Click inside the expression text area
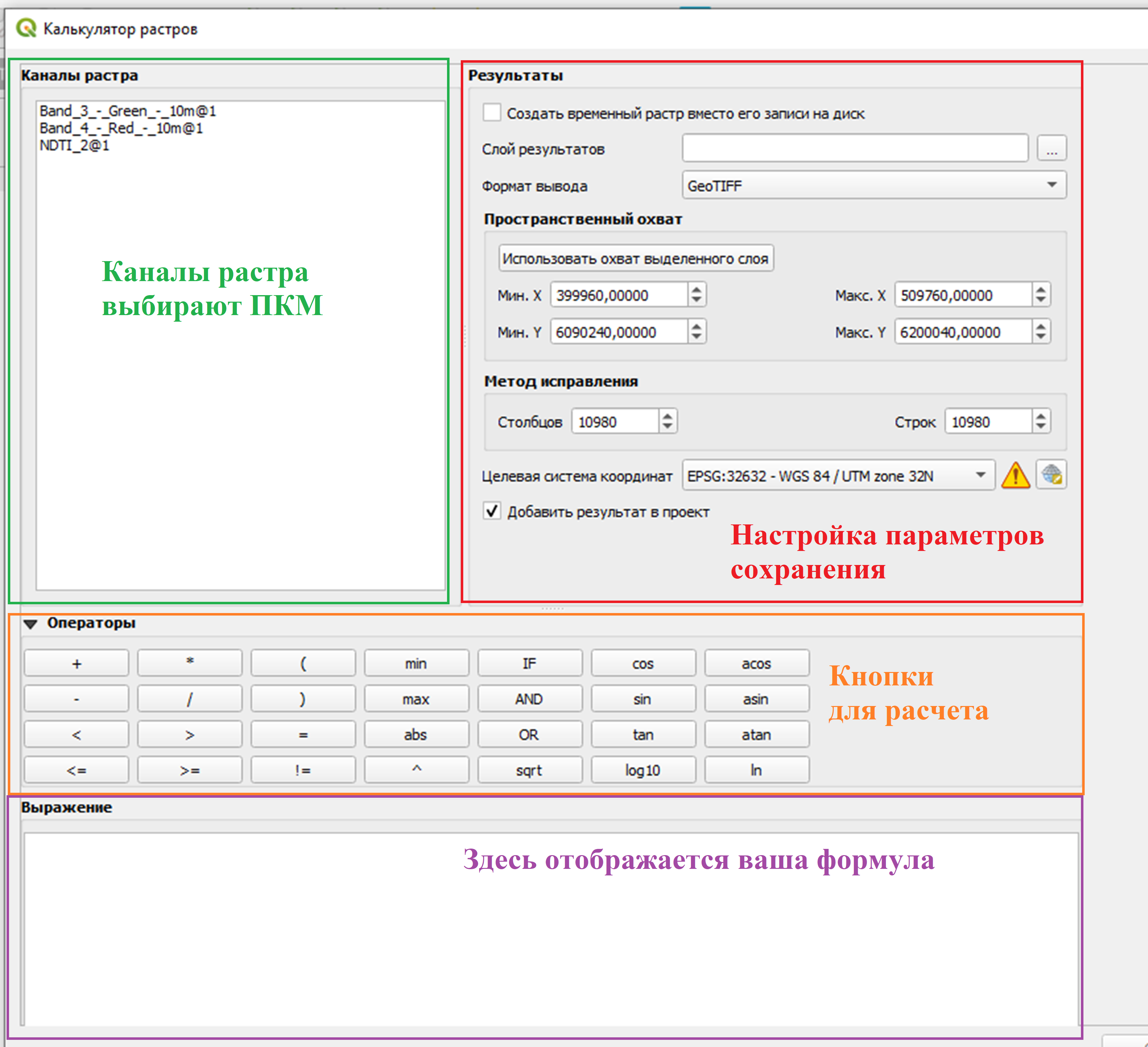The width and height of the screenshot is (1148, 1047). 551,929
